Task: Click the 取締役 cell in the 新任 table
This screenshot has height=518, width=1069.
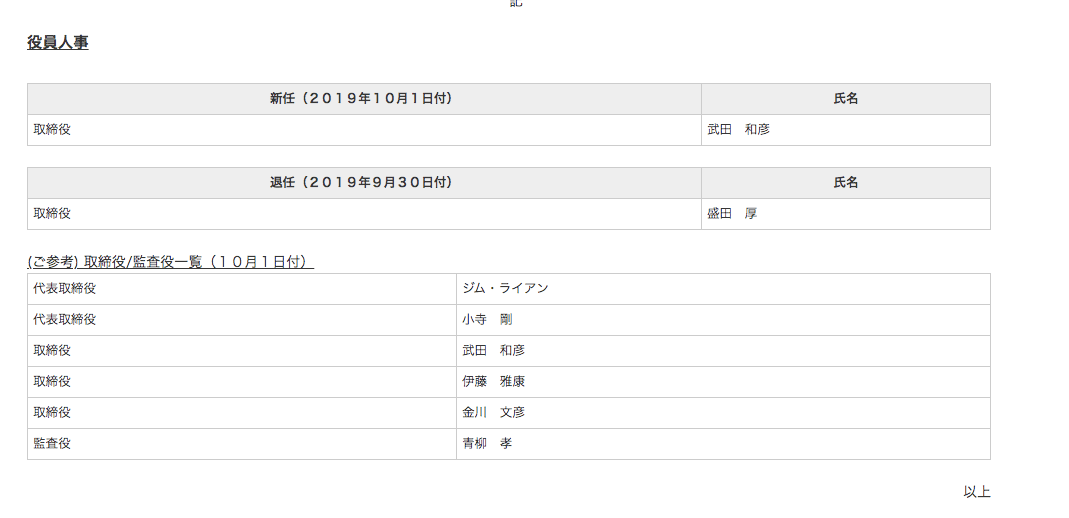Action: pyautogui.click(x=52, y=130)
